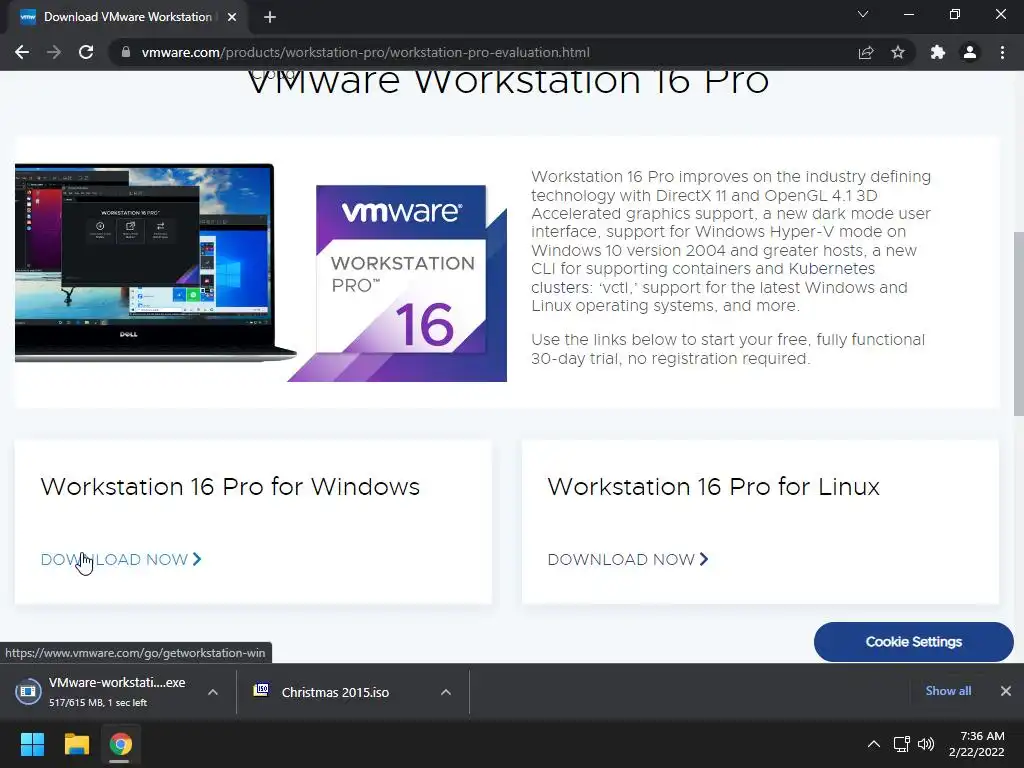Show all downloads

(948, 691)
